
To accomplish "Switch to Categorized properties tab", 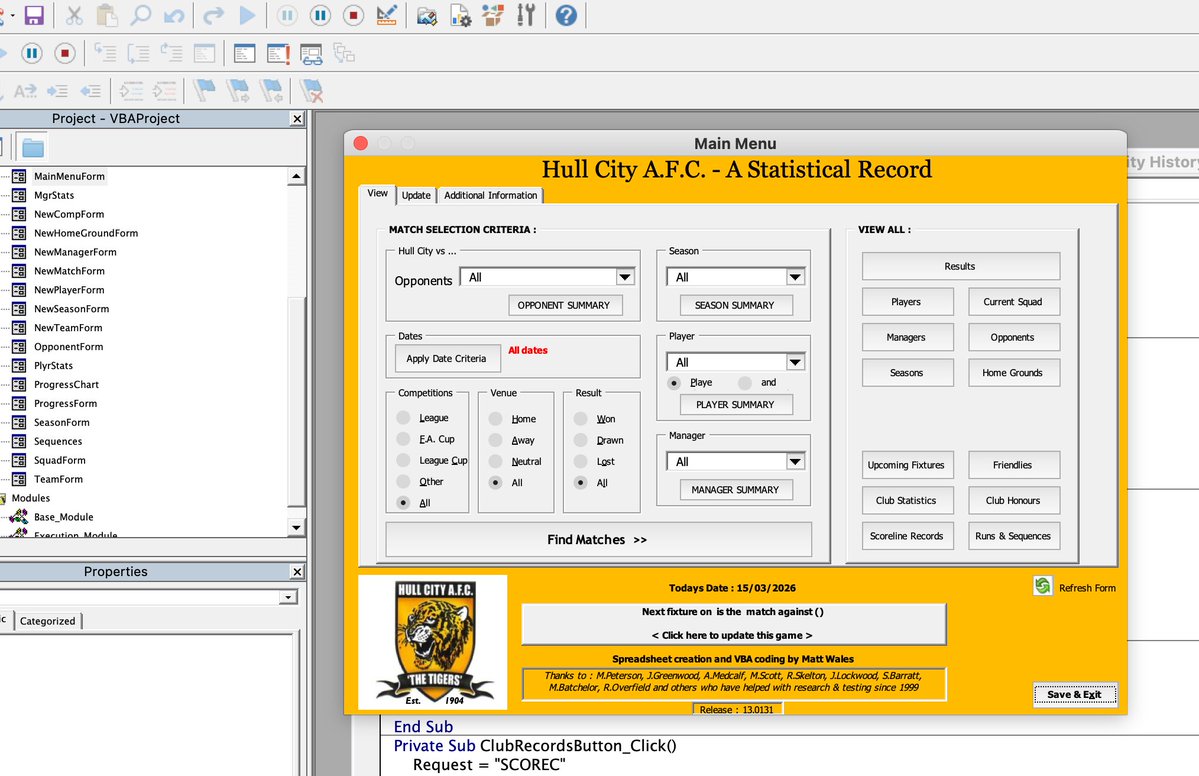I will pos(47,621).
